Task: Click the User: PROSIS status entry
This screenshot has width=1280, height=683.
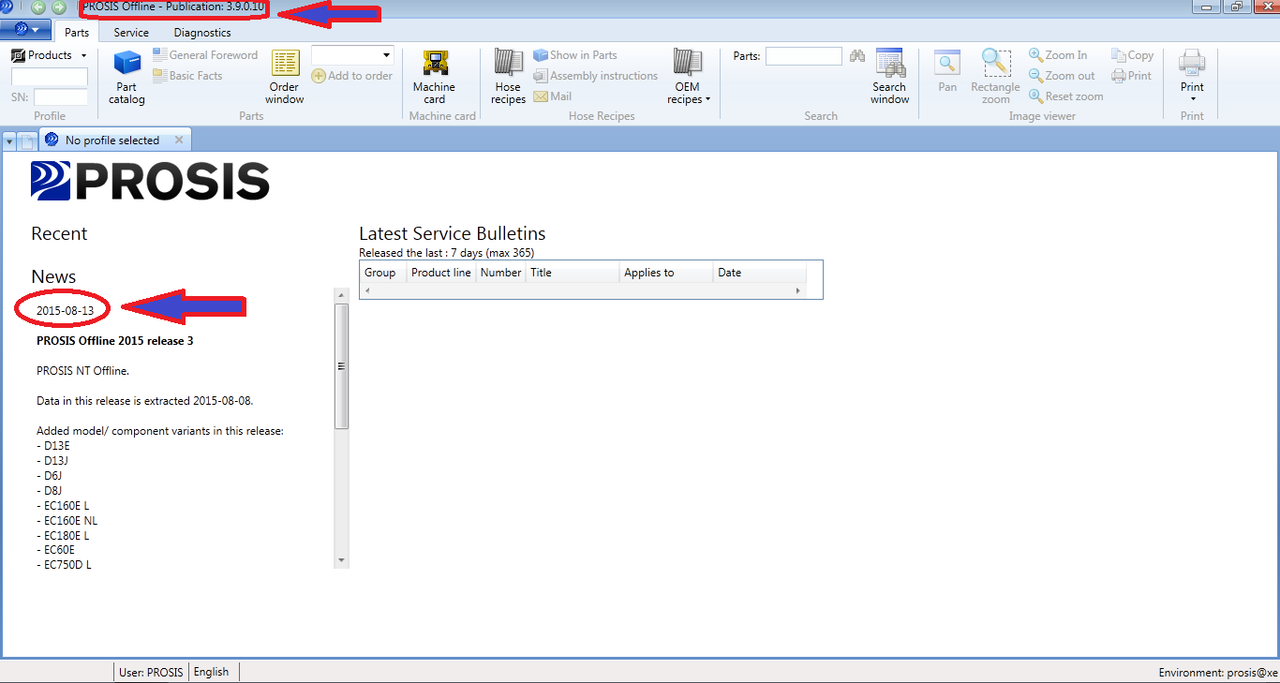Action: [151, 672]
